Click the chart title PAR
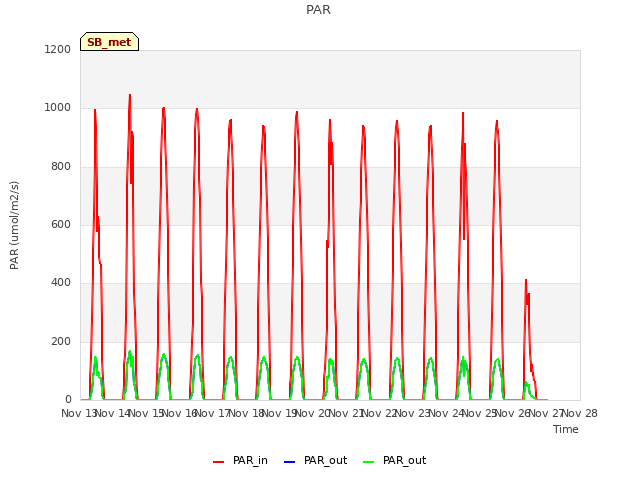Screen dimensions: 640x480 click(x=318, y=10)
